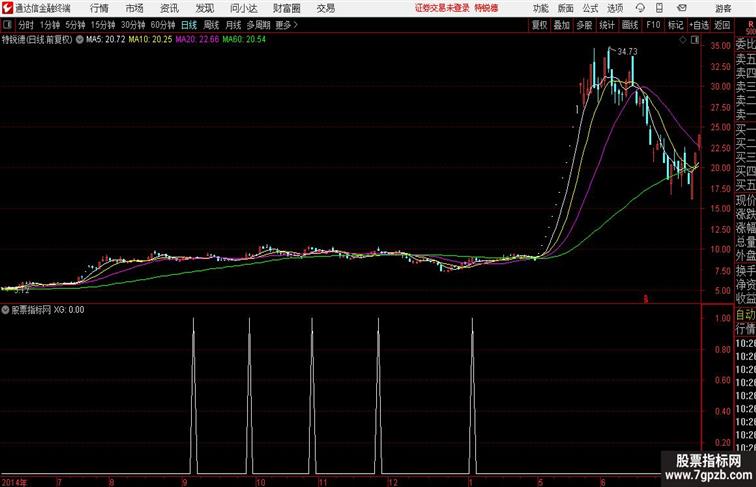Click the 特锐德 stock name in title bar
Image resolution: width=756 pixels, height=487 pixels.
486,8
